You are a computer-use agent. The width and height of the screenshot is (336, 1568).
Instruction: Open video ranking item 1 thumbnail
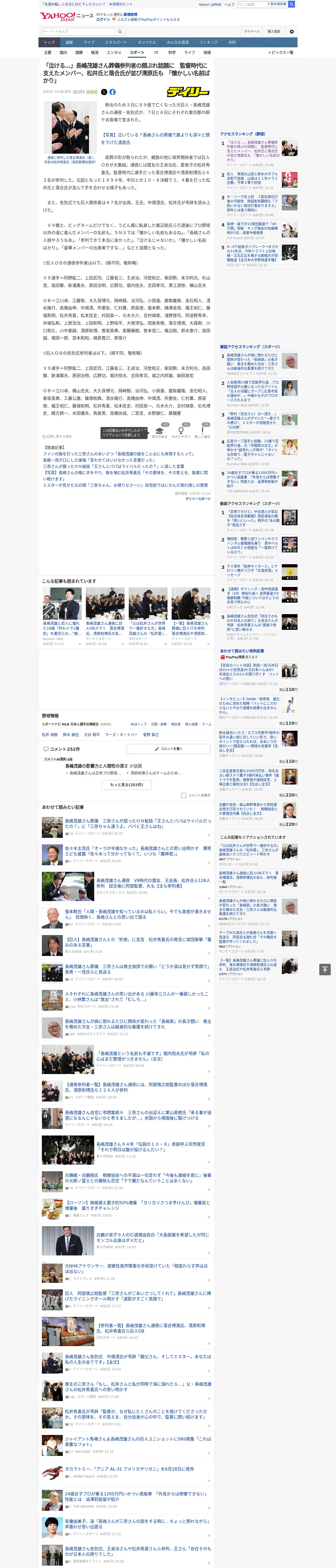[x=289, y=517]
